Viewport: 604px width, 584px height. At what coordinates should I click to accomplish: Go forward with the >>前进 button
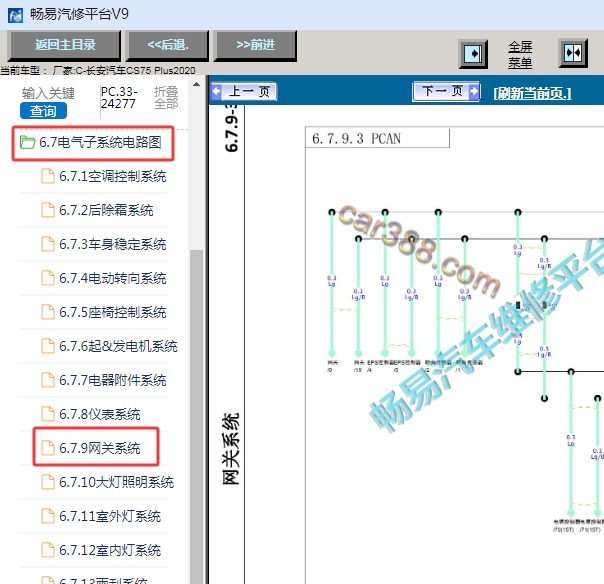point(255,45)
